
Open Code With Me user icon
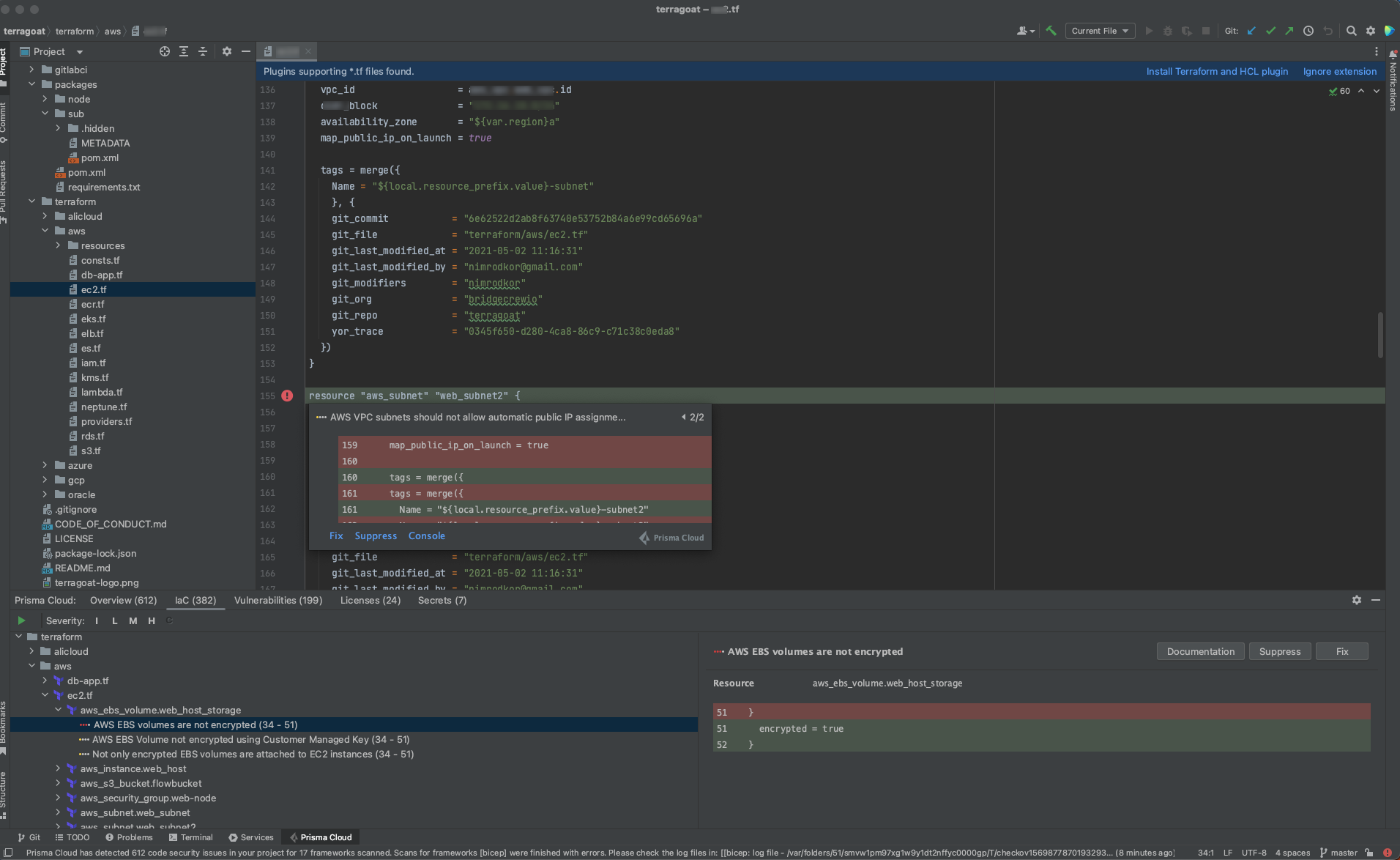[1025, 31]
